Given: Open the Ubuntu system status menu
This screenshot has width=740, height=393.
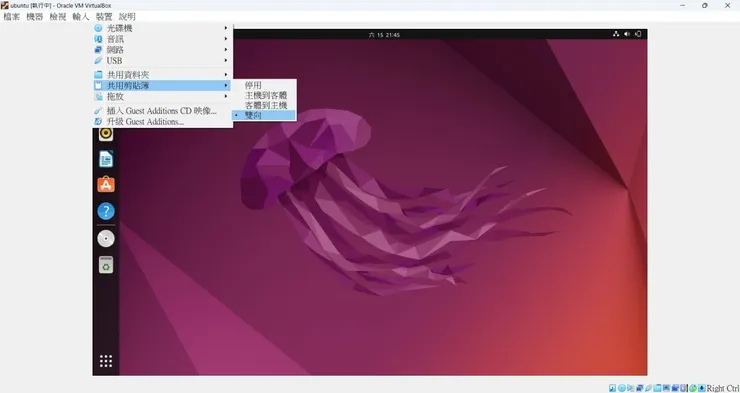Looking at the screenshot, I should point(627,34).
